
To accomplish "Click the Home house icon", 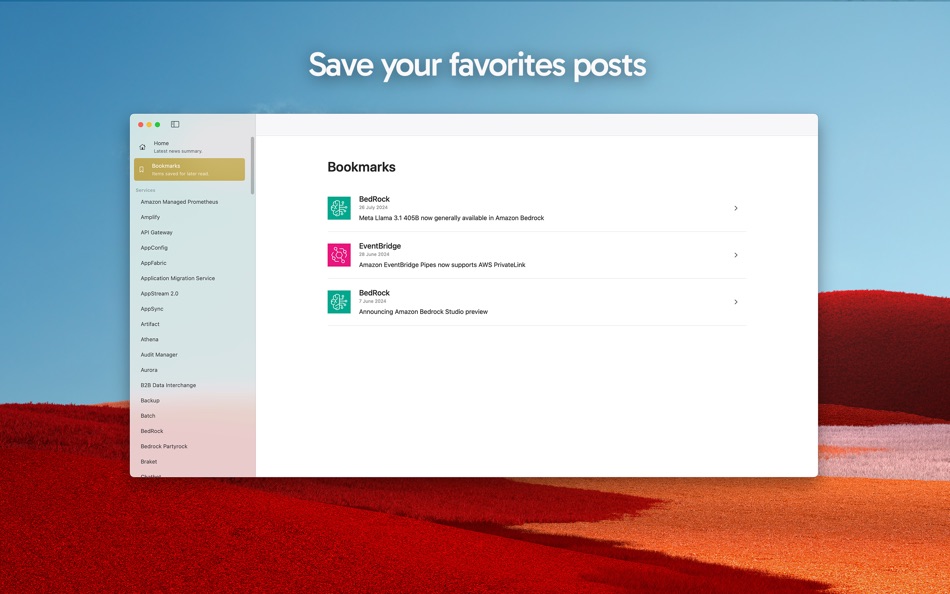I will (x=142, y=147).
